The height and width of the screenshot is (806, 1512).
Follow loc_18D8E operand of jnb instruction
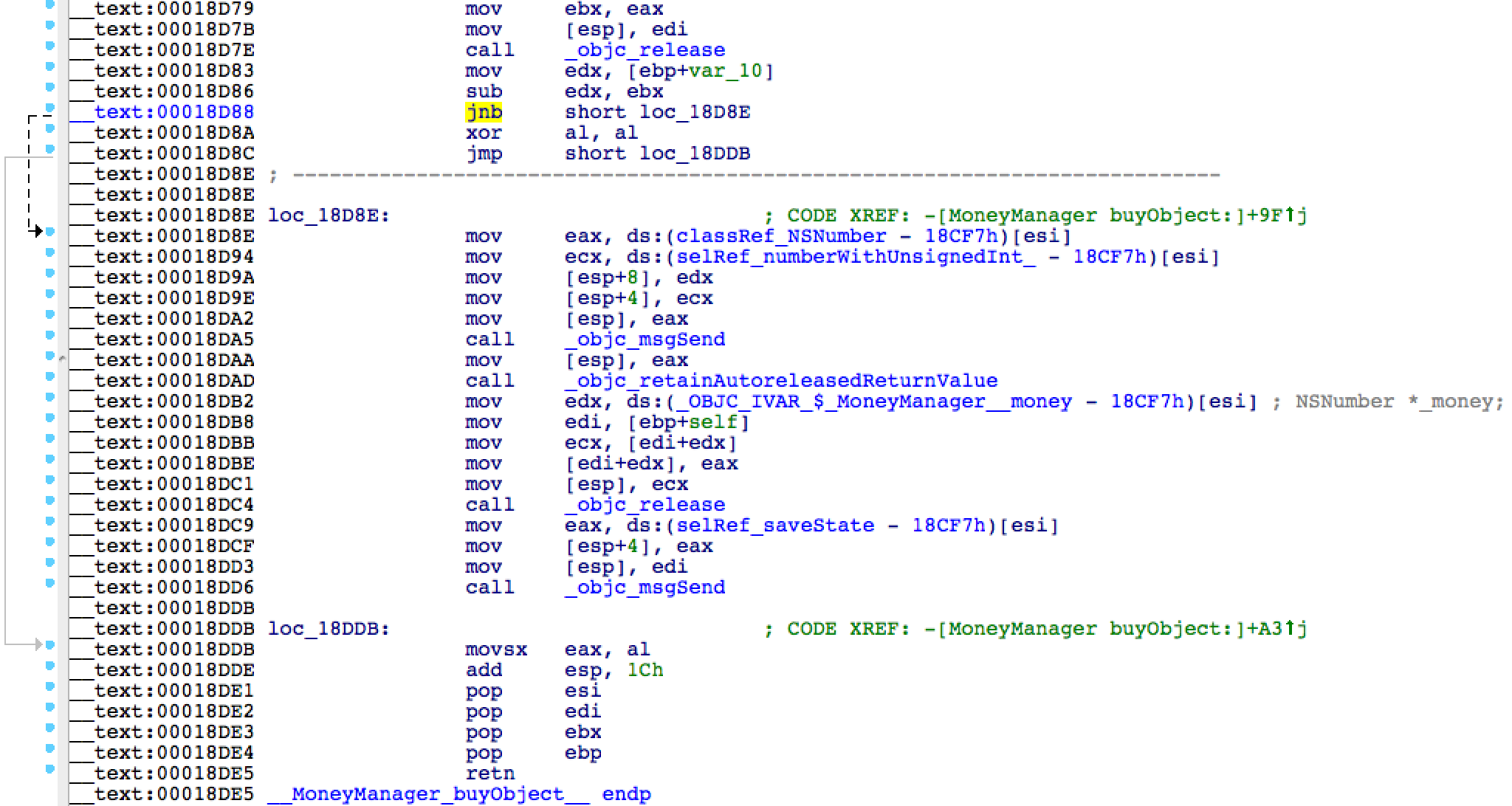[694, 112]
